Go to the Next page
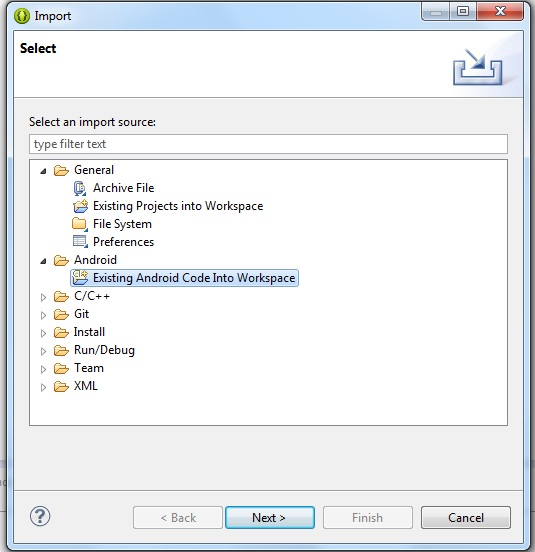The image size is (535, 552). 270,518
